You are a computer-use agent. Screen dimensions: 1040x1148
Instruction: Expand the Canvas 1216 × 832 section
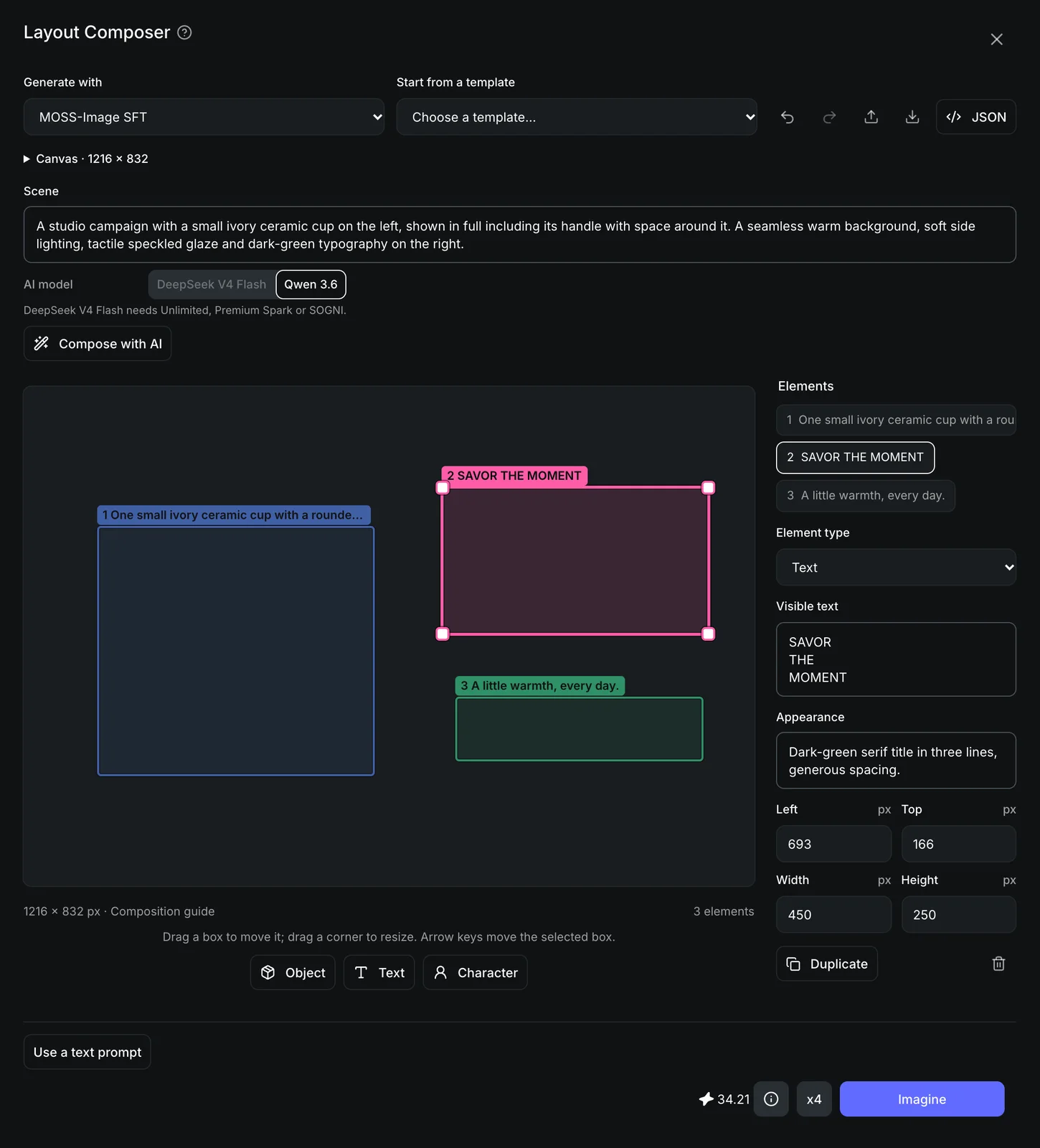click(x=86, y=159)
